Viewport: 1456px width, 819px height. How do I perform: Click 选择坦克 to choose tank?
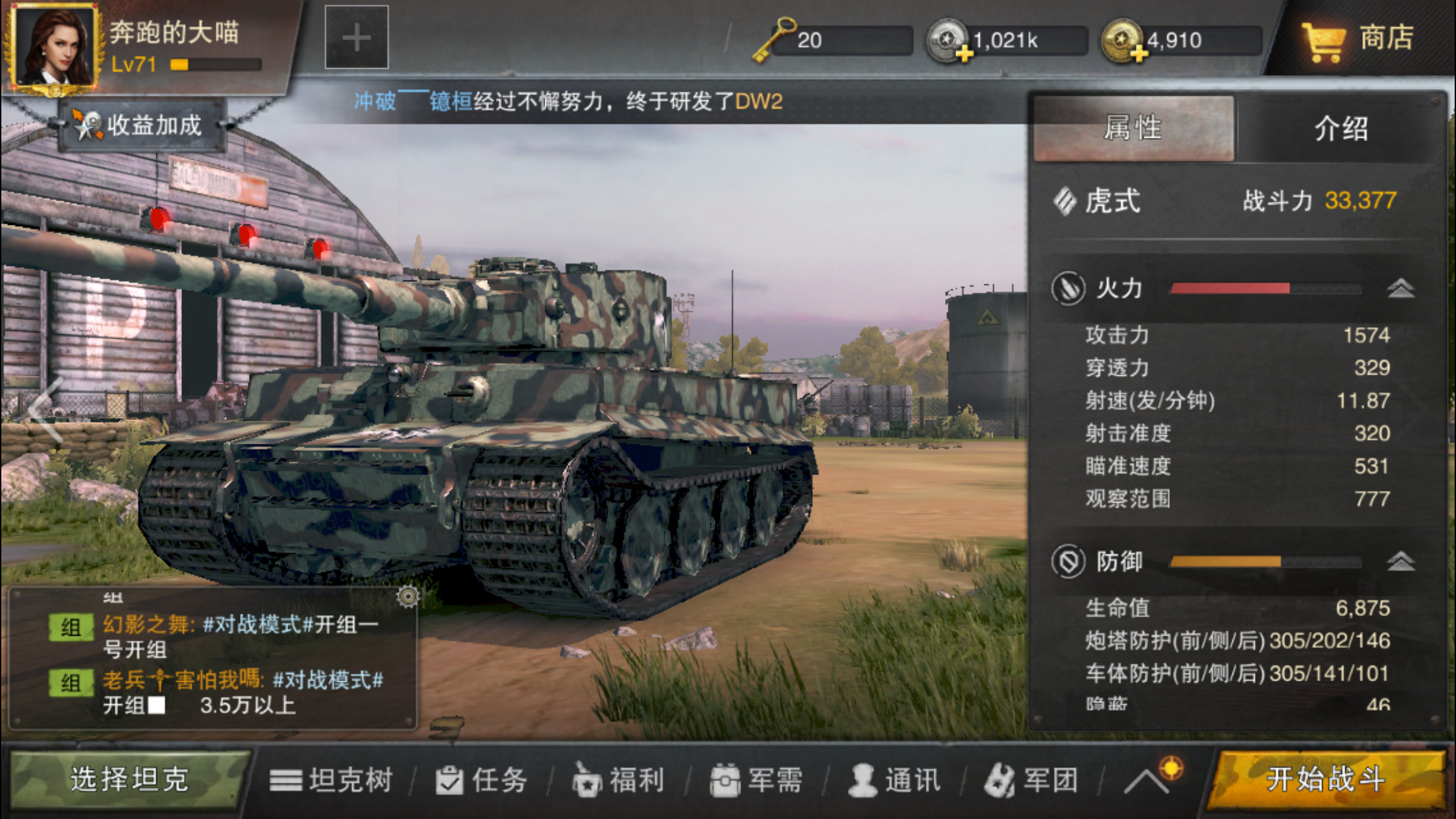click(129, 779)
